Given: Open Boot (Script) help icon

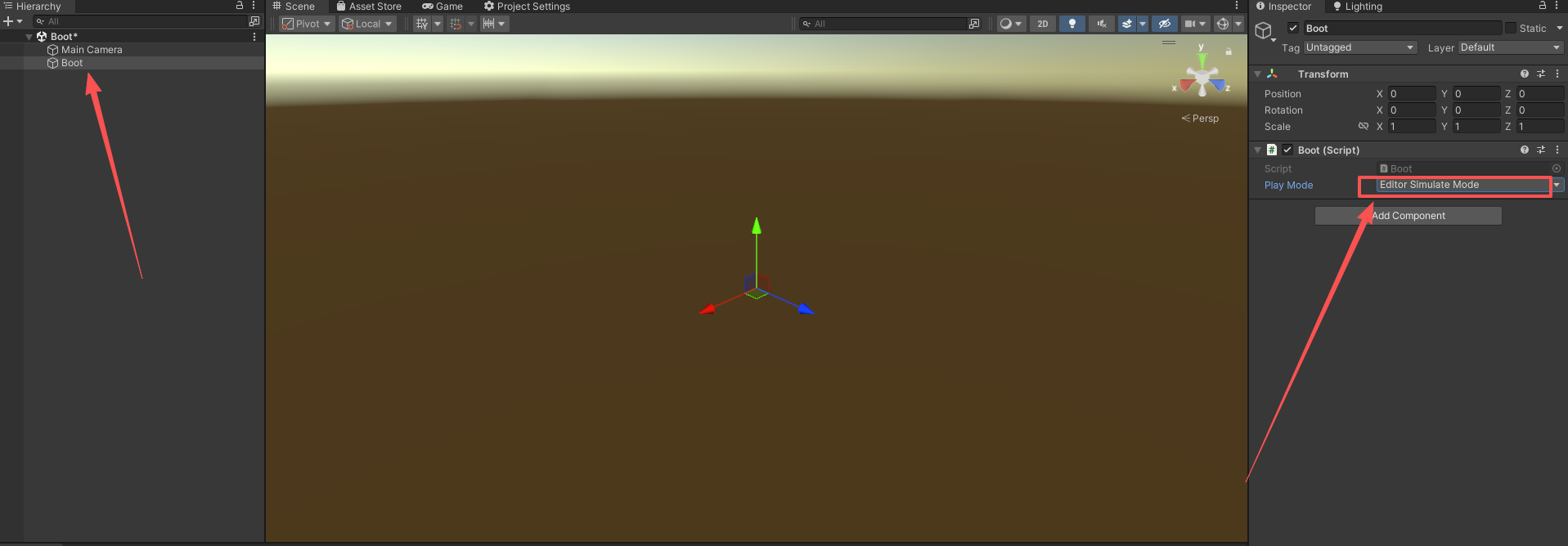Looking at the screenshot, I should (x=1525, y=150).
